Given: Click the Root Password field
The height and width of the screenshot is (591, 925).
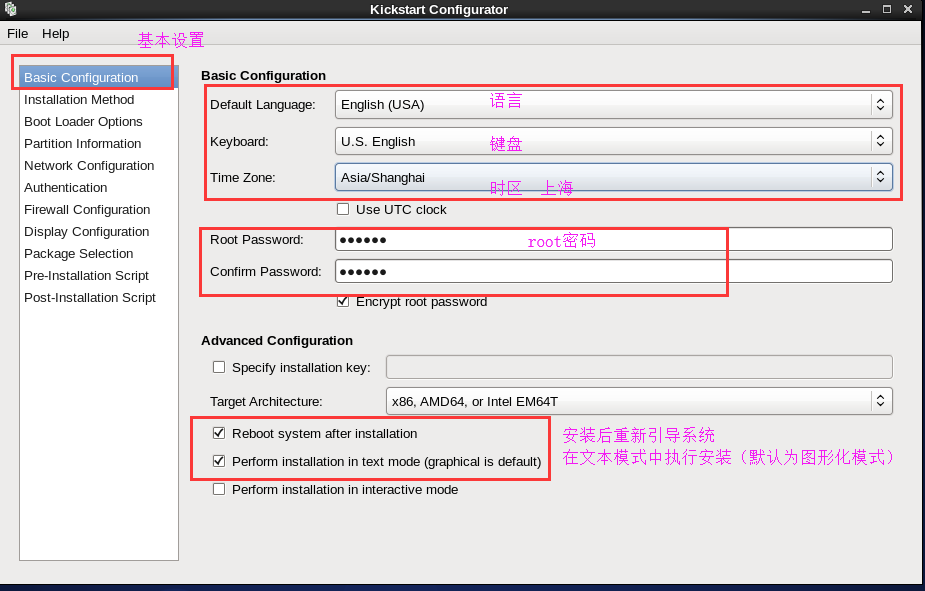Looking at the screenshot, I should tap(614, 239).
